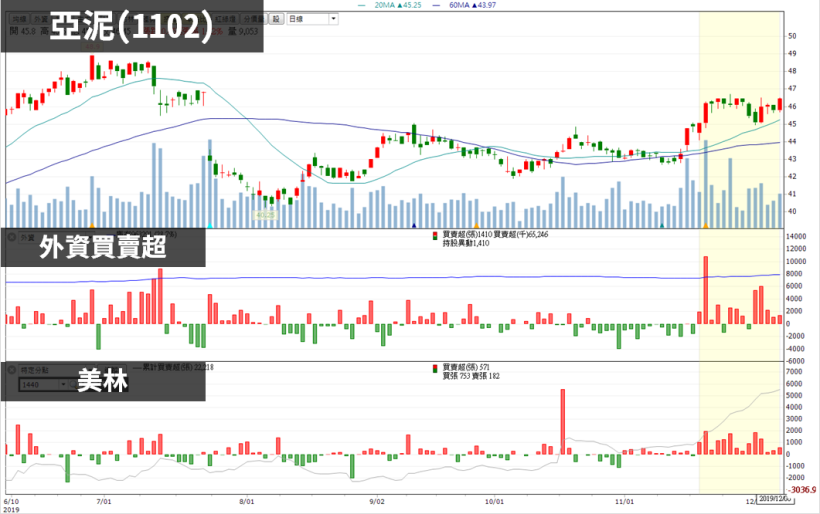Click the 持股異動1,410 legend text
This screenshot has width=820, height=514.
pos(466,243)
